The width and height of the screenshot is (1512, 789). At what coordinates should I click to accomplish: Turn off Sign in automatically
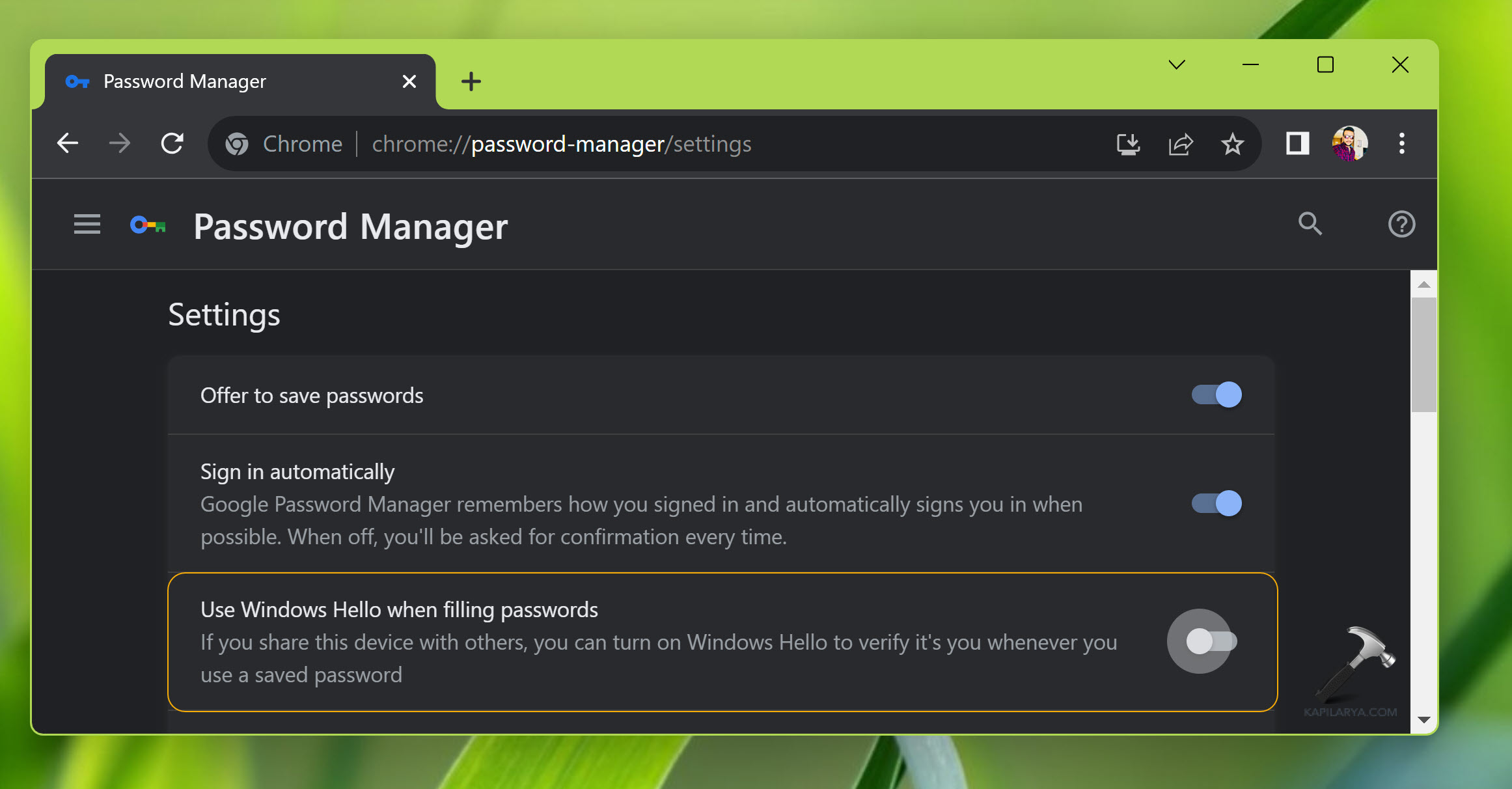click(x=1216, y=503)
